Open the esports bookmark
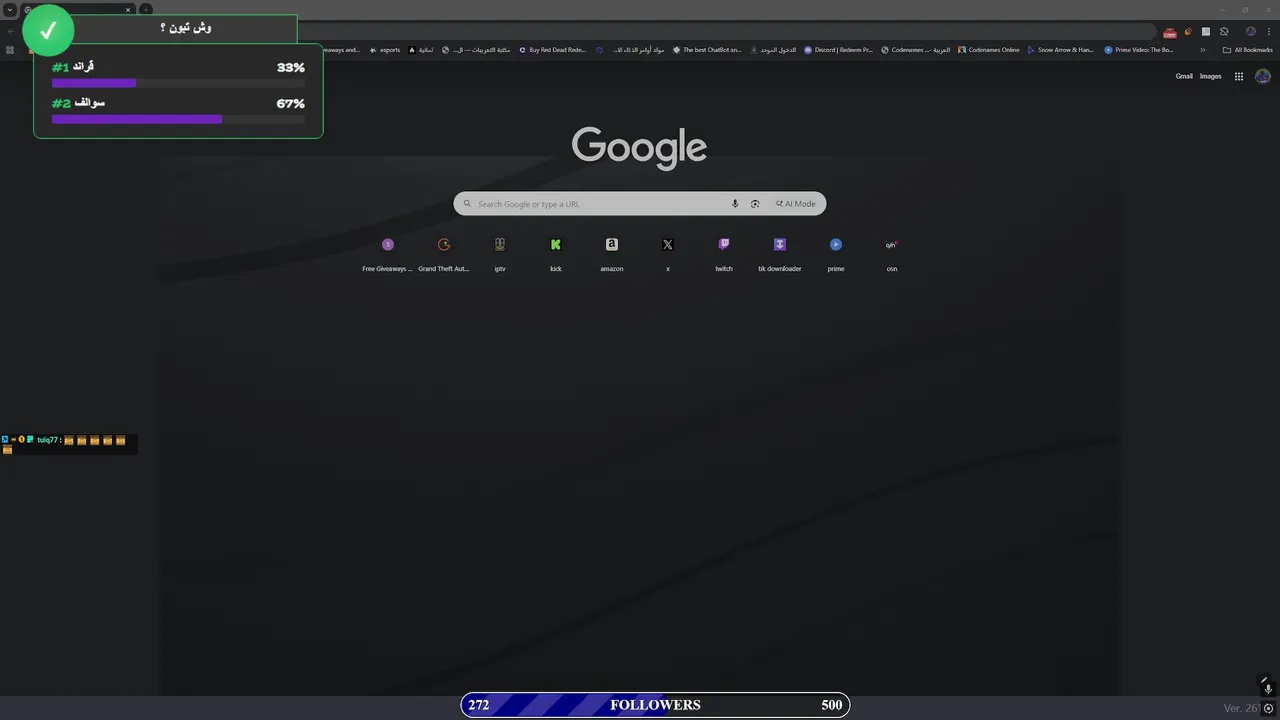This screenshot has height=720, width=1280. click(x=384, y=50)
